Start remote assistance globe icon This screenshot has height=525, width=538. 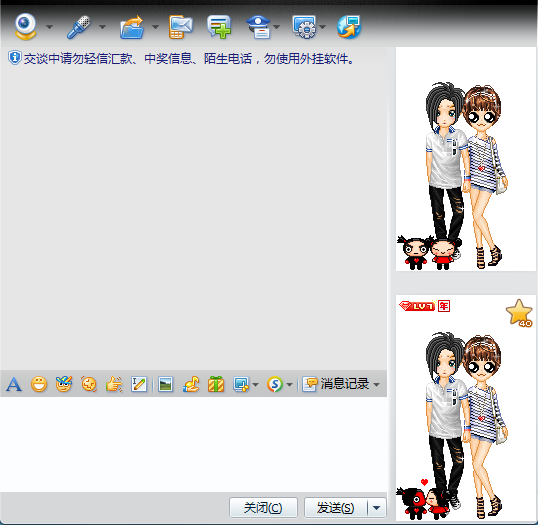coord(349,27)
